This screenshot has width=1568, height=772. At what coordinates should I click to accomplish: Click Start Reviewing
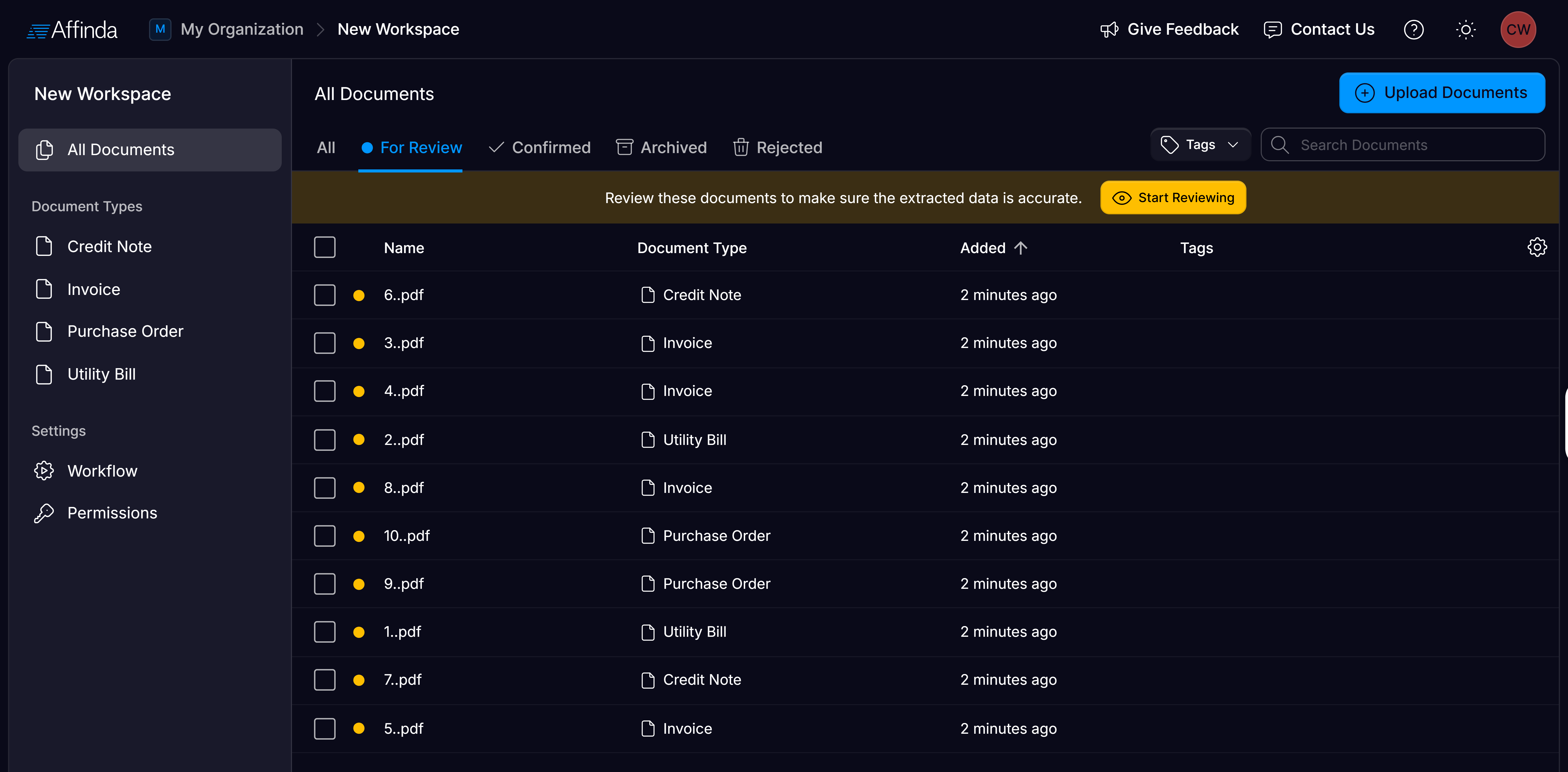pyautogui.click(x=1173, y=197)
